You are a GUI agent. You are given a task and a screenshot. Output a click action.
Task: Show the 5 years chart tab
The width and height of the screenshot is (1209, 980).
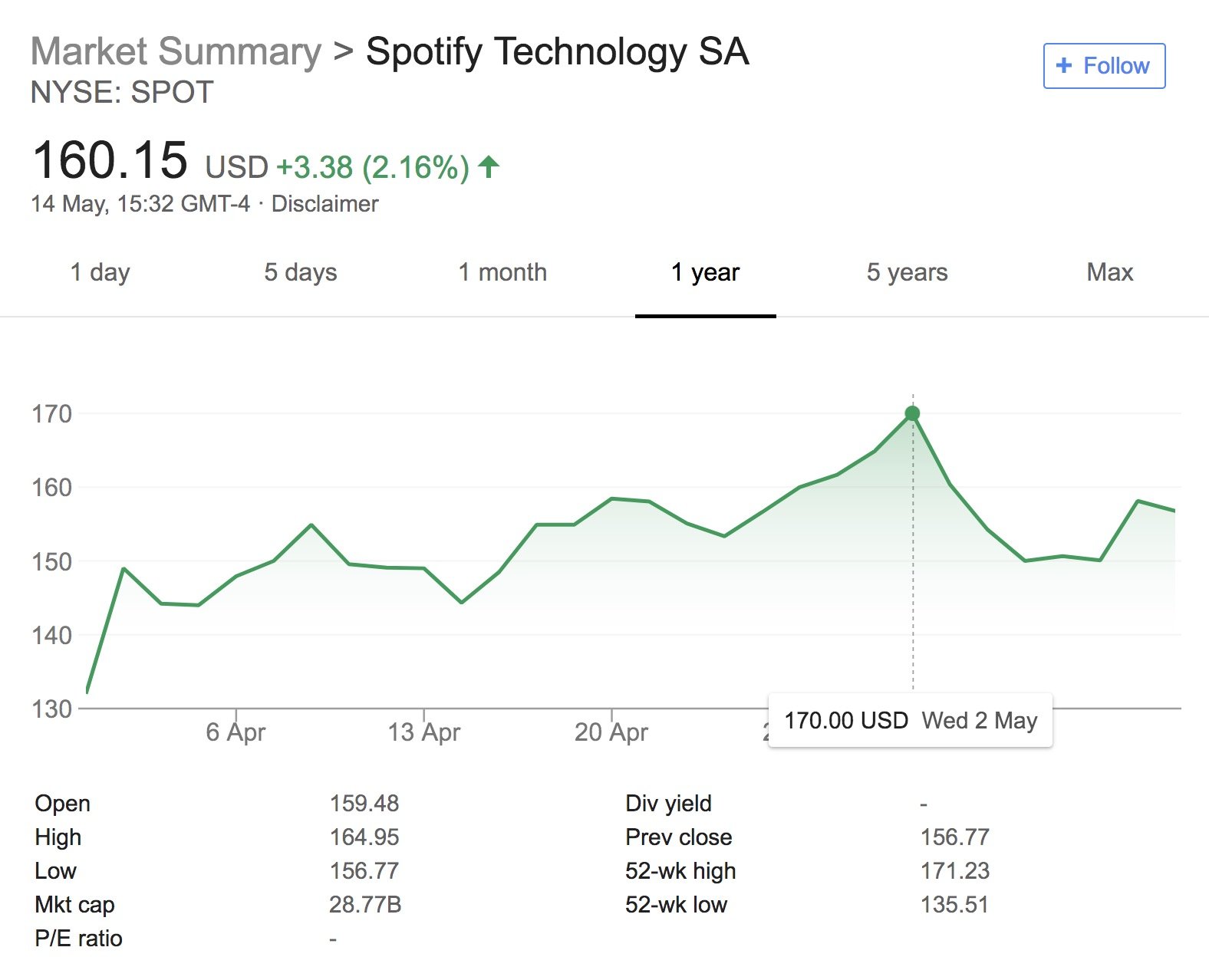(x=907, y=272)
